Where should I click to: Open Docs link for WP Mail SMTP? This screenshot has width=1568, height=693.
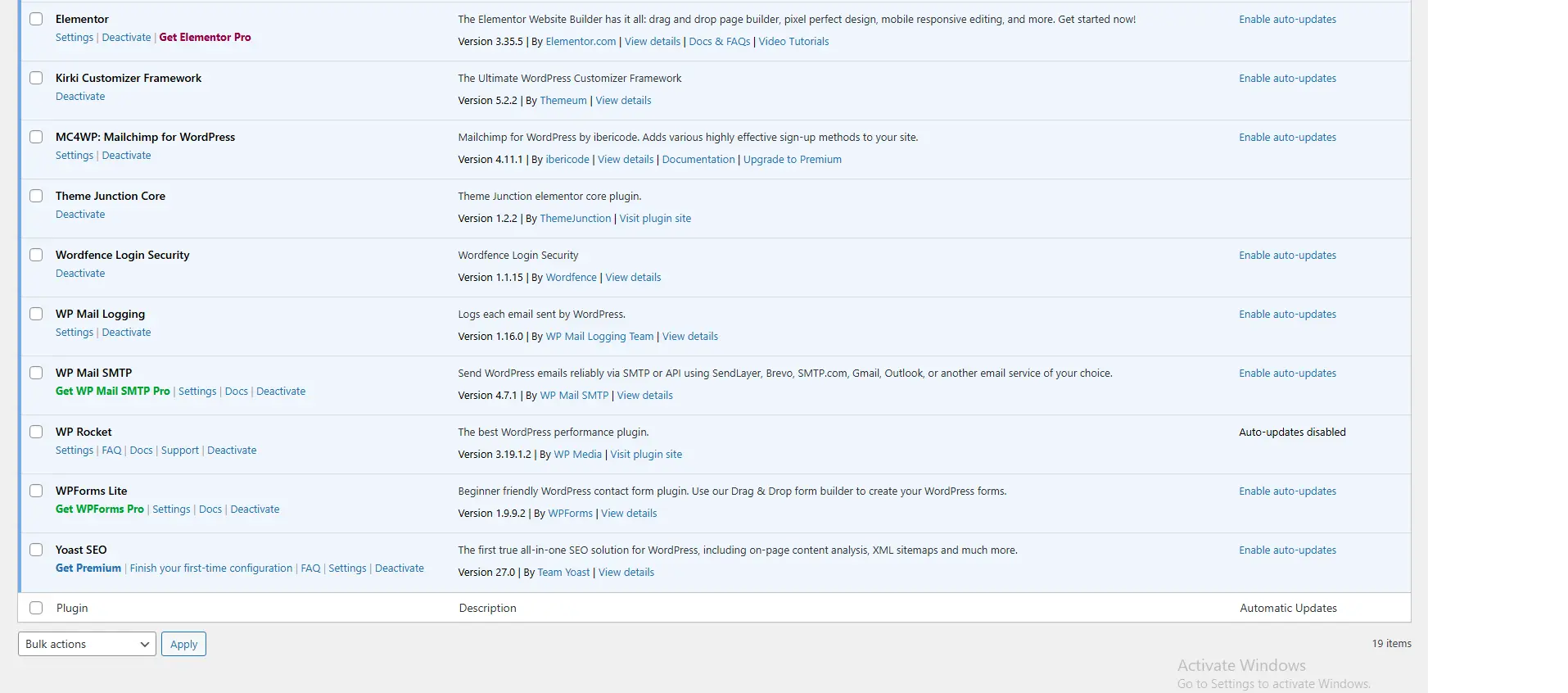(x=236, y=392)
